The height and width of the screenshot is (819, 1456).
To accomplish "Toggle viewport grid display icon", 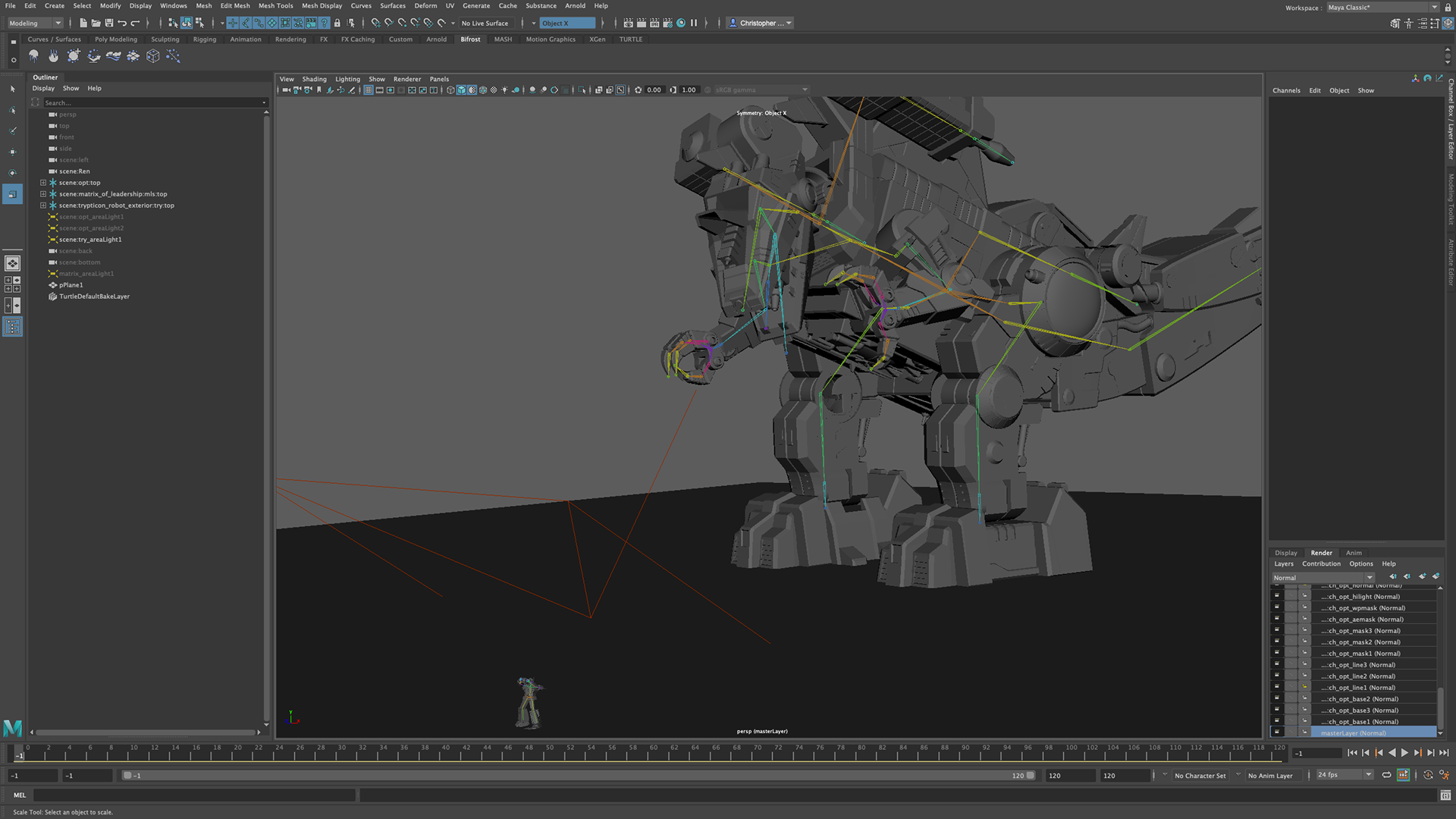I will coord(369,90).
